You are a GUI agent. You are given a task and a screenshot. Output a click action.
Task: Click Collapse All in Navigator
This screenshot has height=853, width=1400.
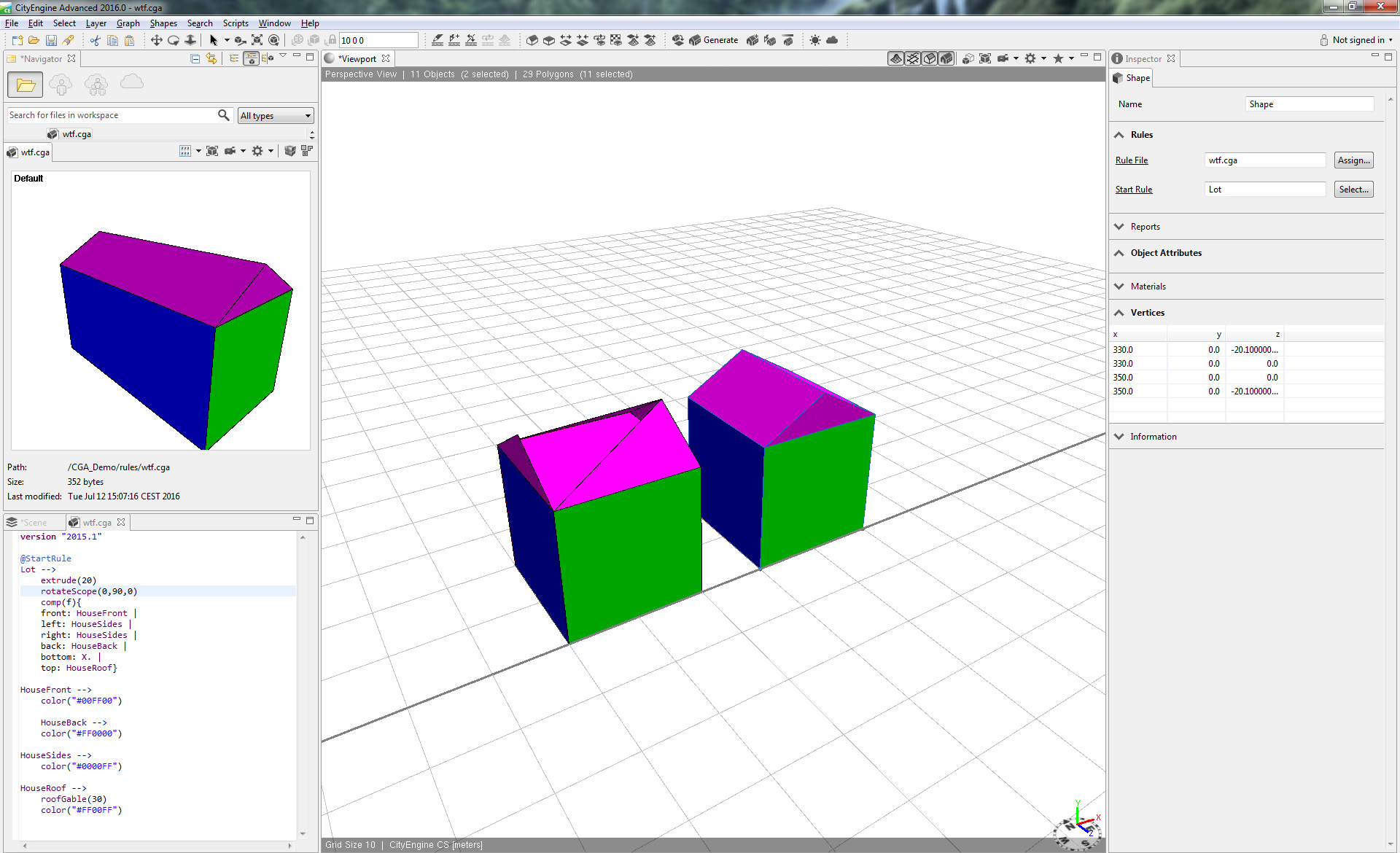click(x=195, y=58)
